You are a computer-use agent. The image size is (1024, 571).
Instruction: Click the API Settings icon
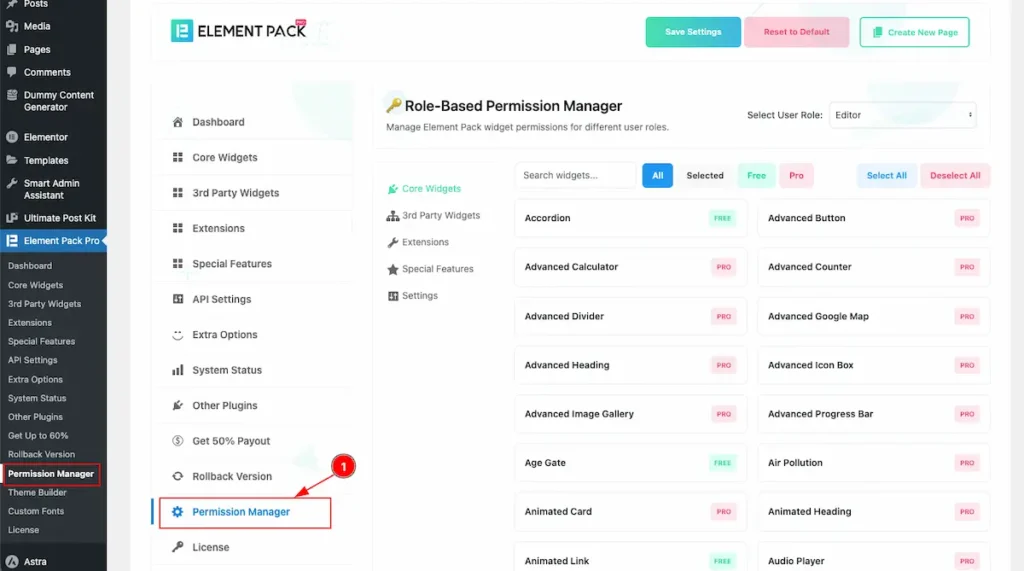[178, 299]
